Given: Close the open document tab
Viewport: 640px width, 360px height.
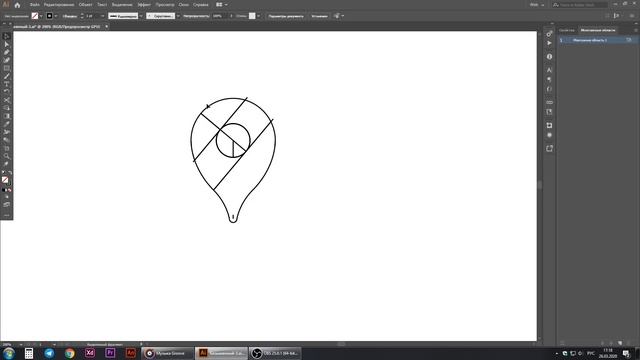Looking at the screenshot, I should click(107, 27).
